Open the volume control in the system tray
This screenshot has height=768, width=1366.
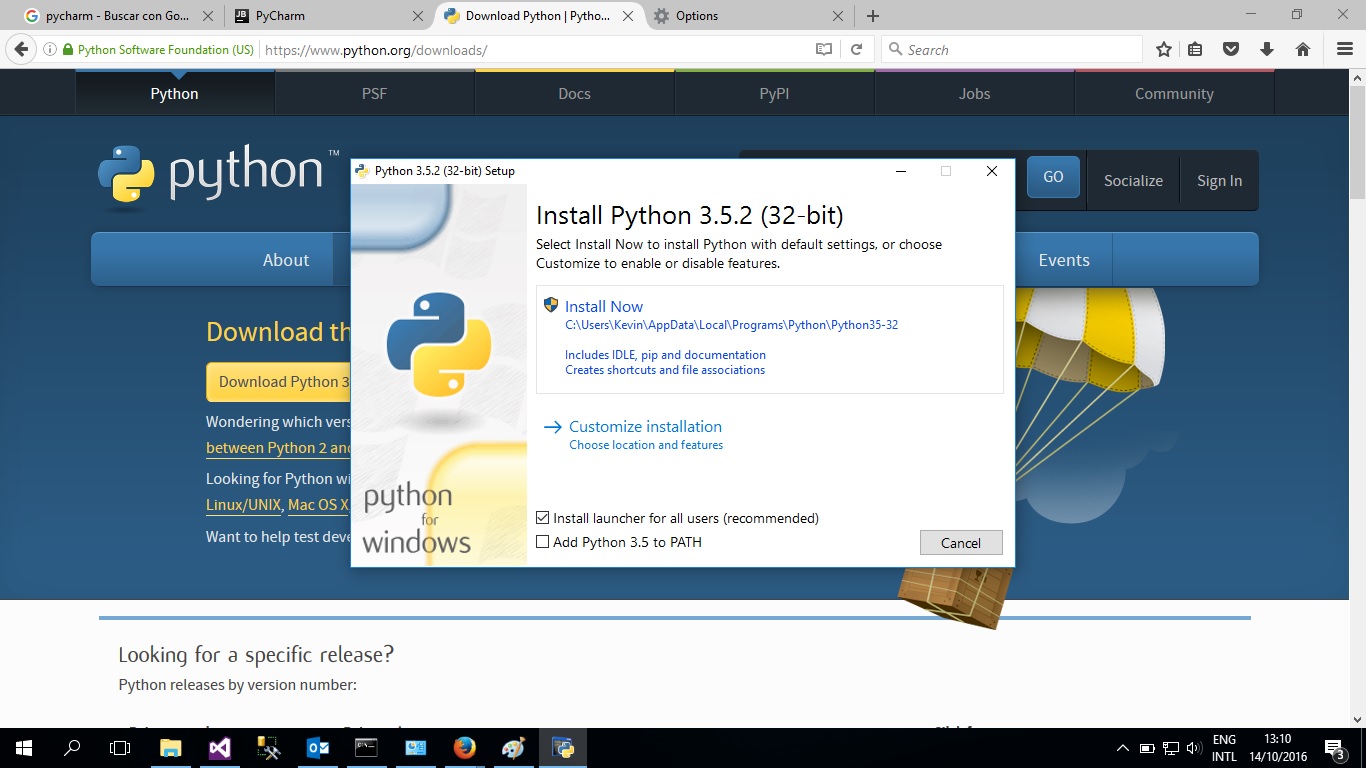tap(1192, 747)
